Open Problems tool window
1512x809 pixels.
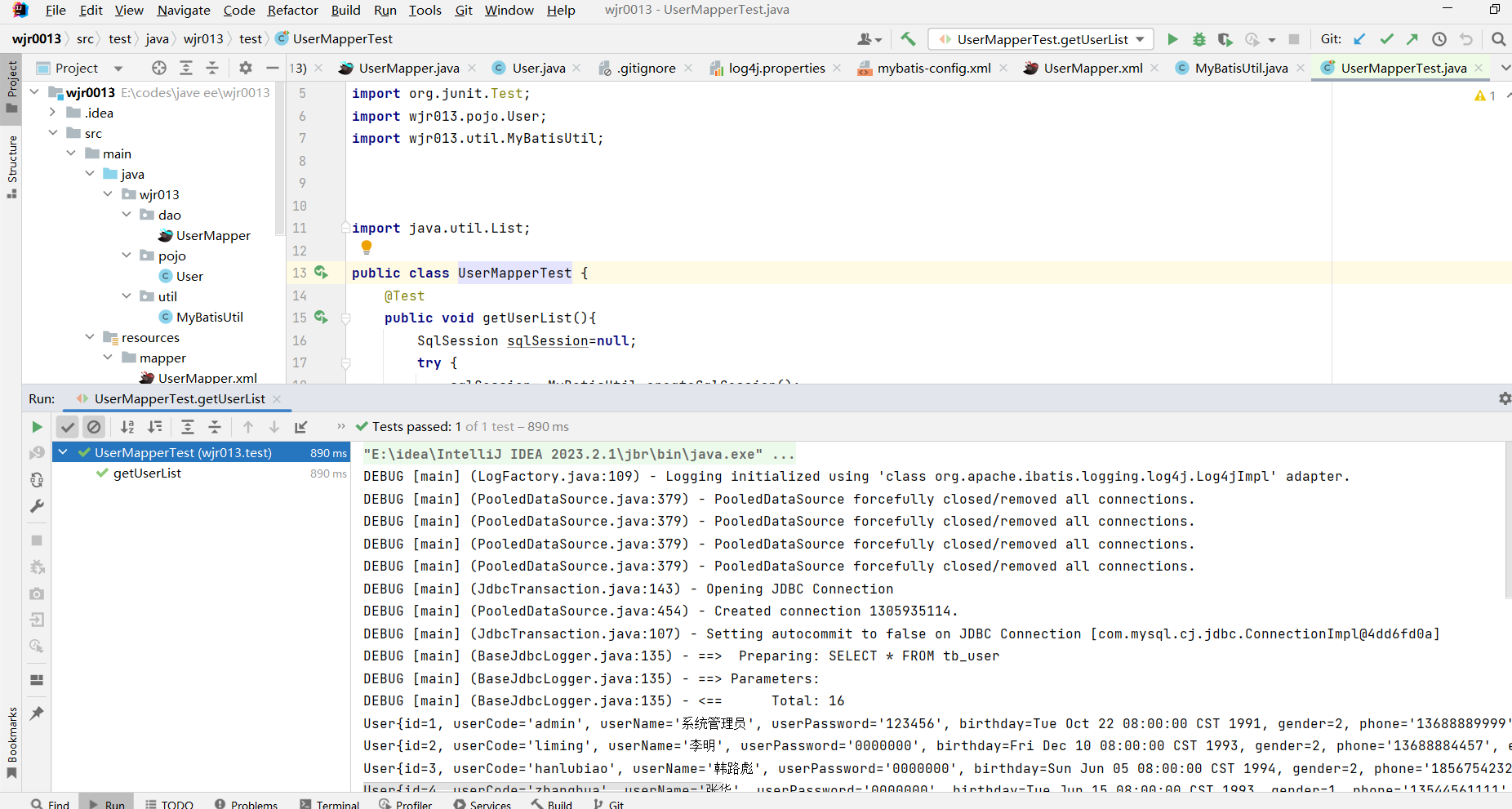[247, 804]
